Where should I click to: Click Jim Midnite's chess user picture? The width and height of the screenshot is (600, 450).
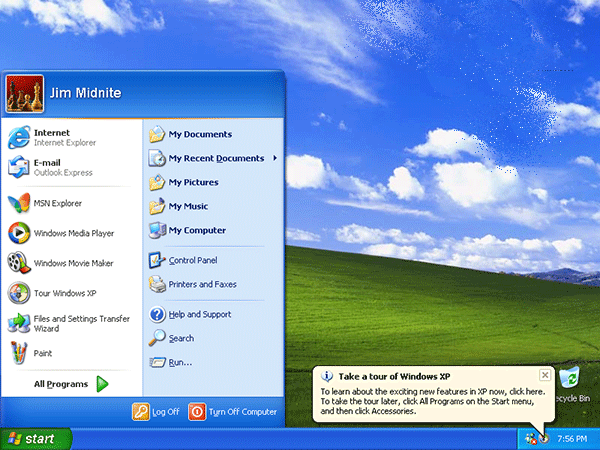(x=25, y=94)
